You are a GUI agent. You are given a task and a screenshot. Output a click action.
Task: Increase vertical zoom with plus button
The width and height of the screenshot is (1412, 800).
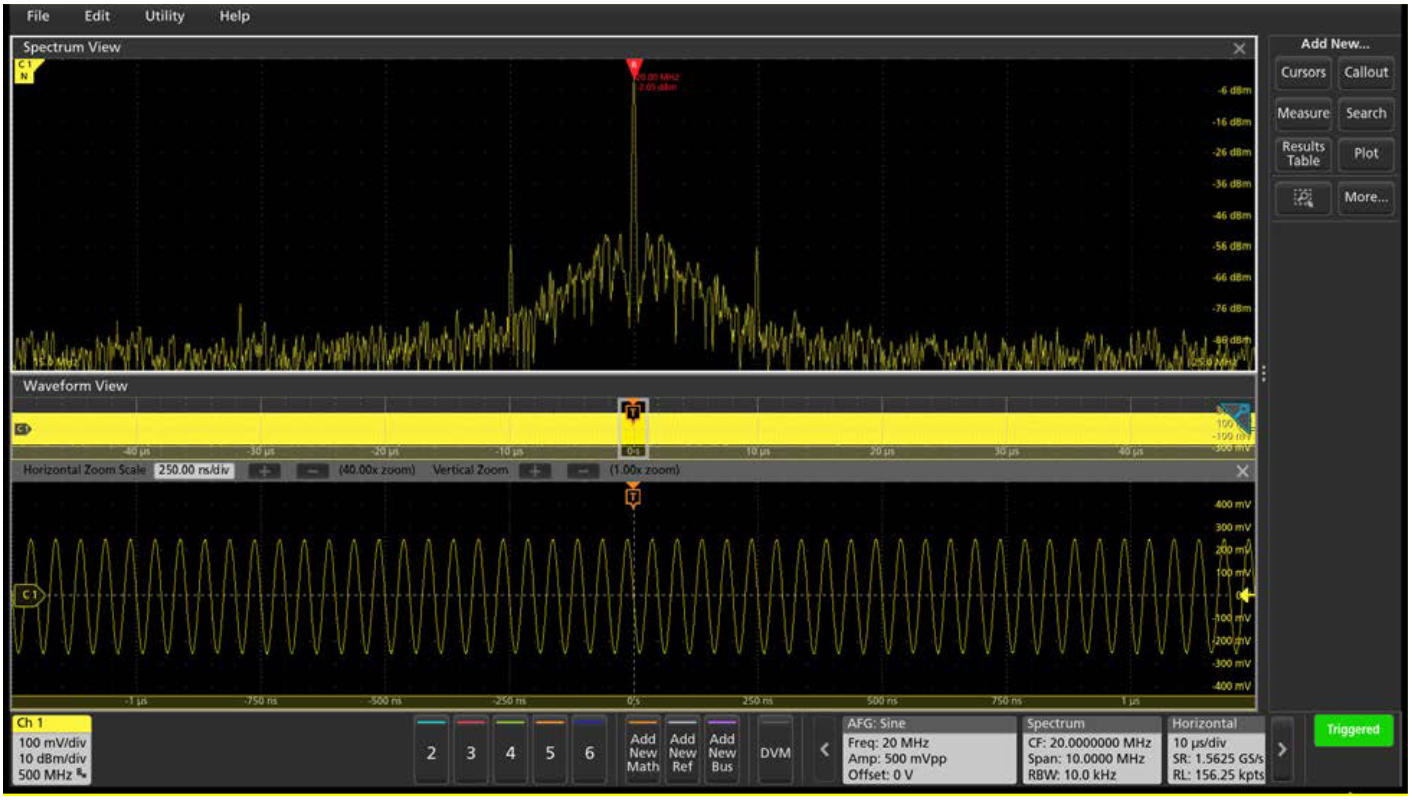(x=535, y=470)
